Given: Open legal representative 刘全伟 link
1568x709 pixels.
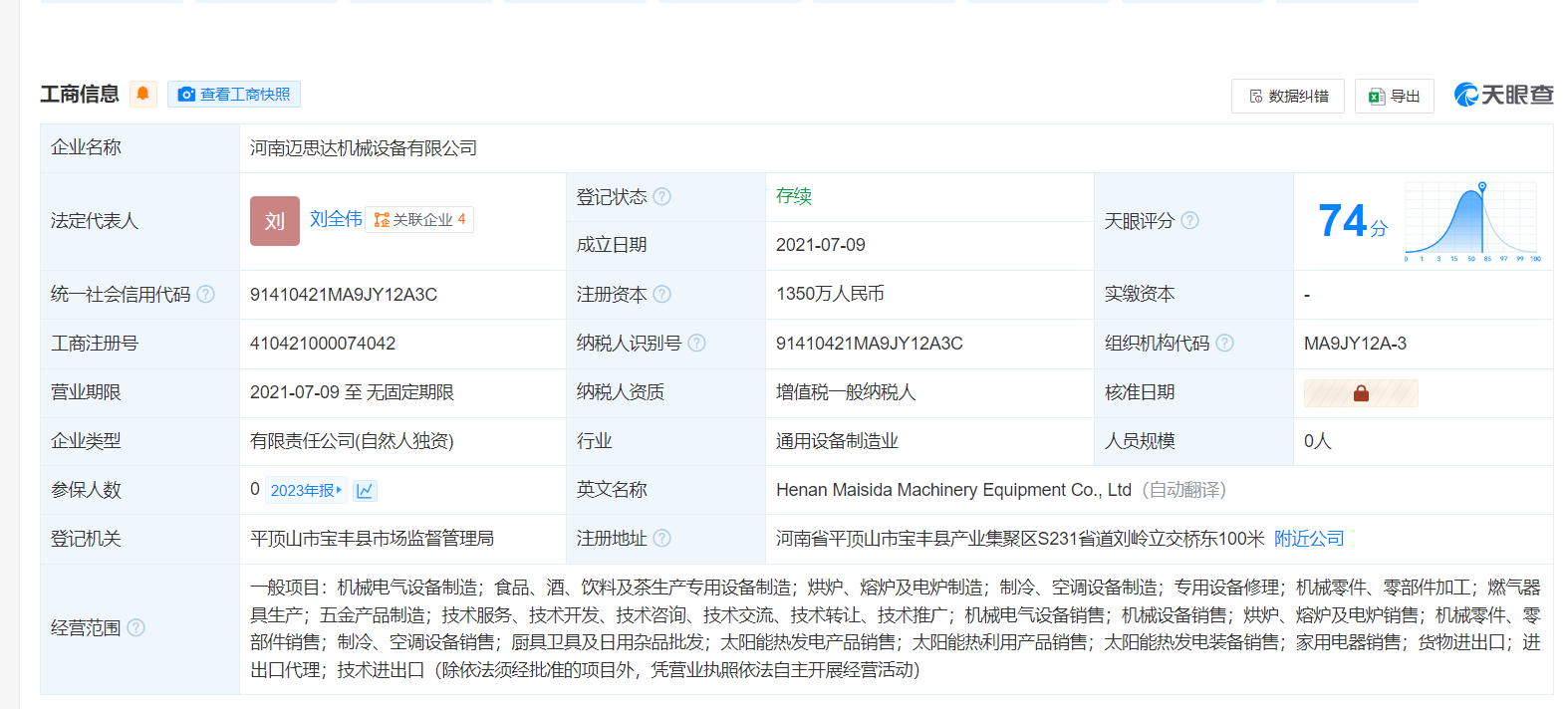Looking at the screenshot, I should tap(336, 219).
